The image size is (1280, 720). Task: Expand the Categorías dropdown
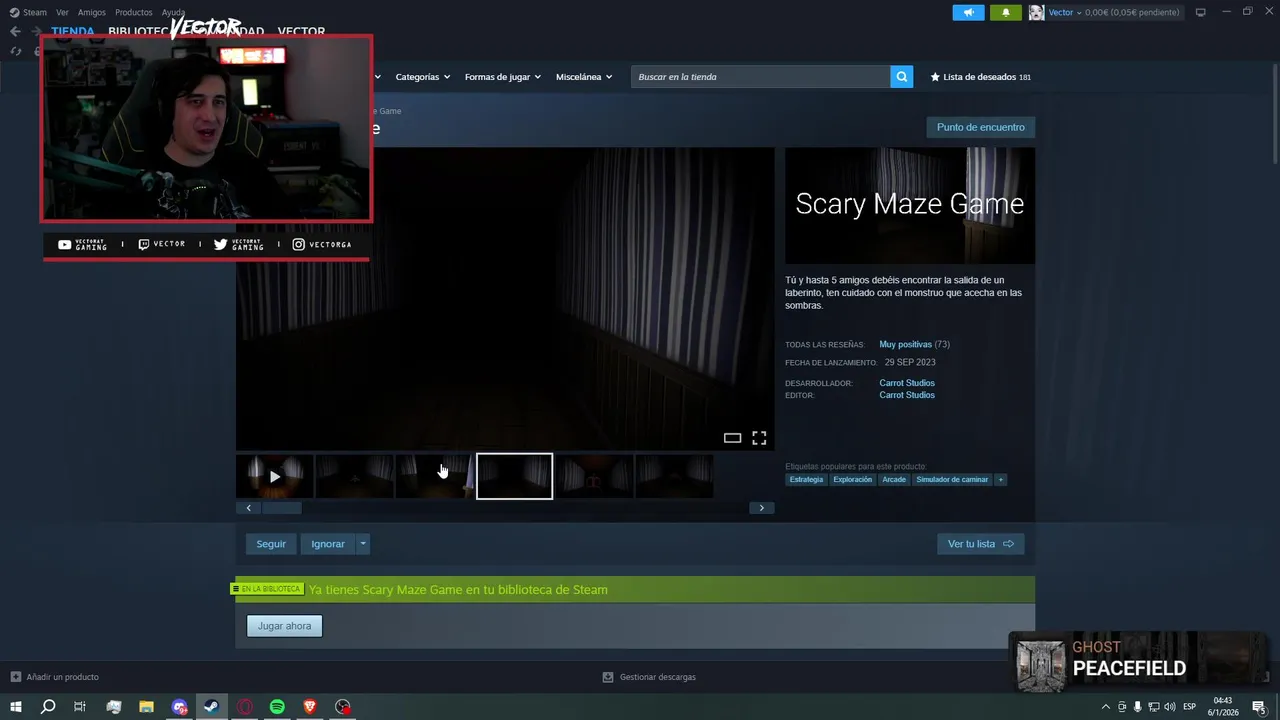[423, 77]
